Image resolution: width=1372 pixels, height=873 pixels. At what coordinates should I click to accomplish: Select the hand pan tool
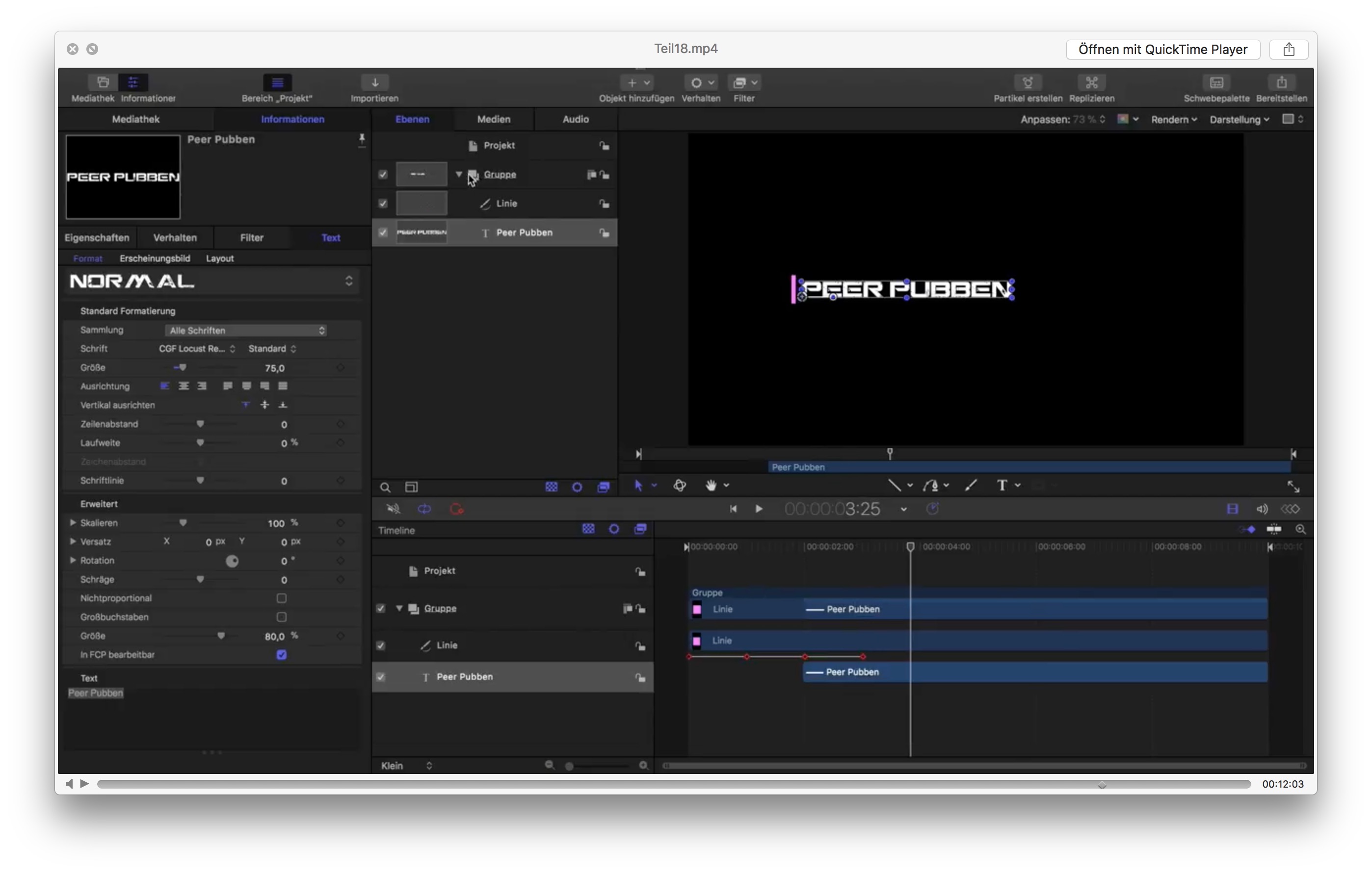[x=711, y=485]
